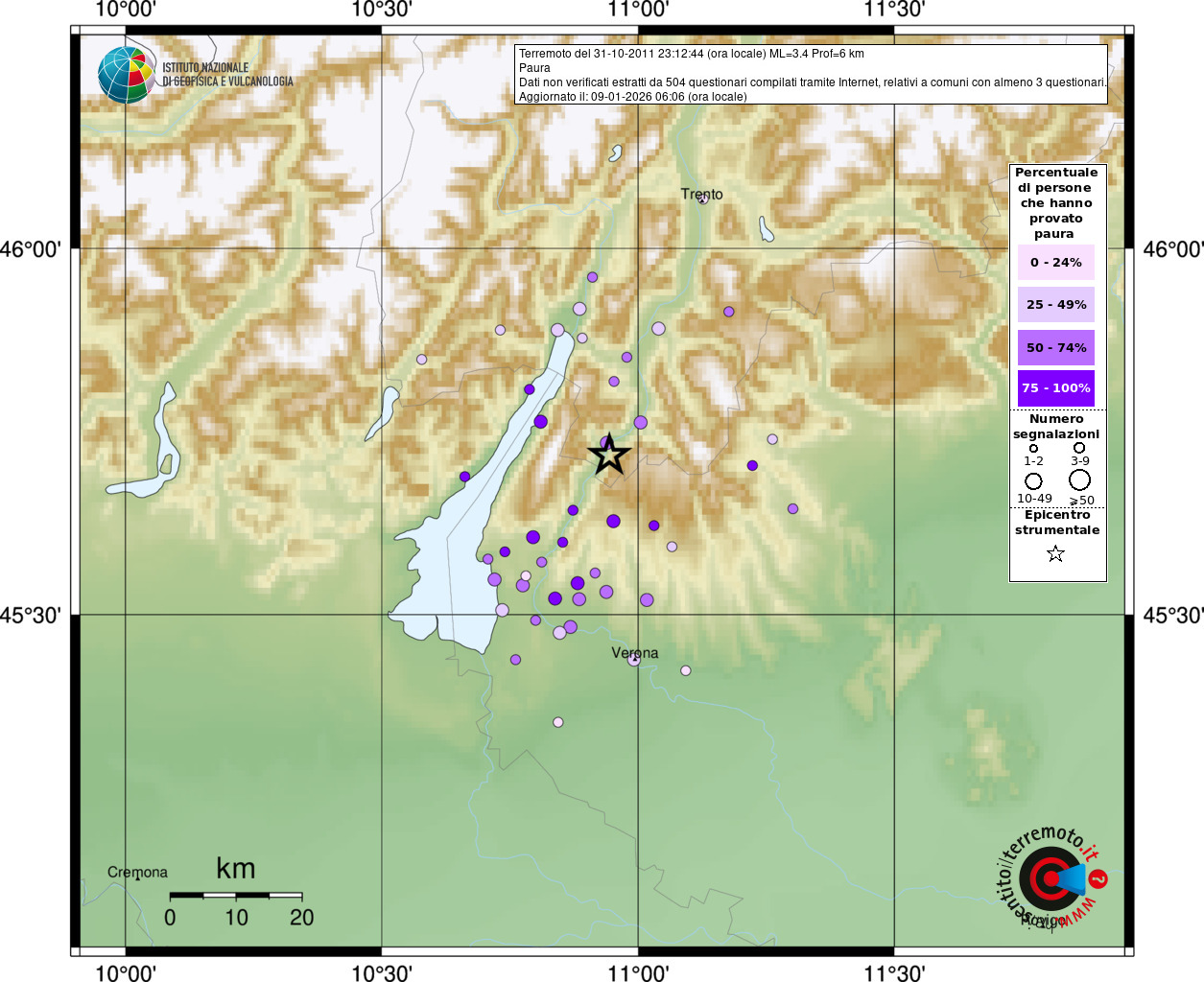Viewport: 1204px width, 982px height.
Task: Click the epicenter star on the map
Action: pyautogui.click(x=609, y=455)
